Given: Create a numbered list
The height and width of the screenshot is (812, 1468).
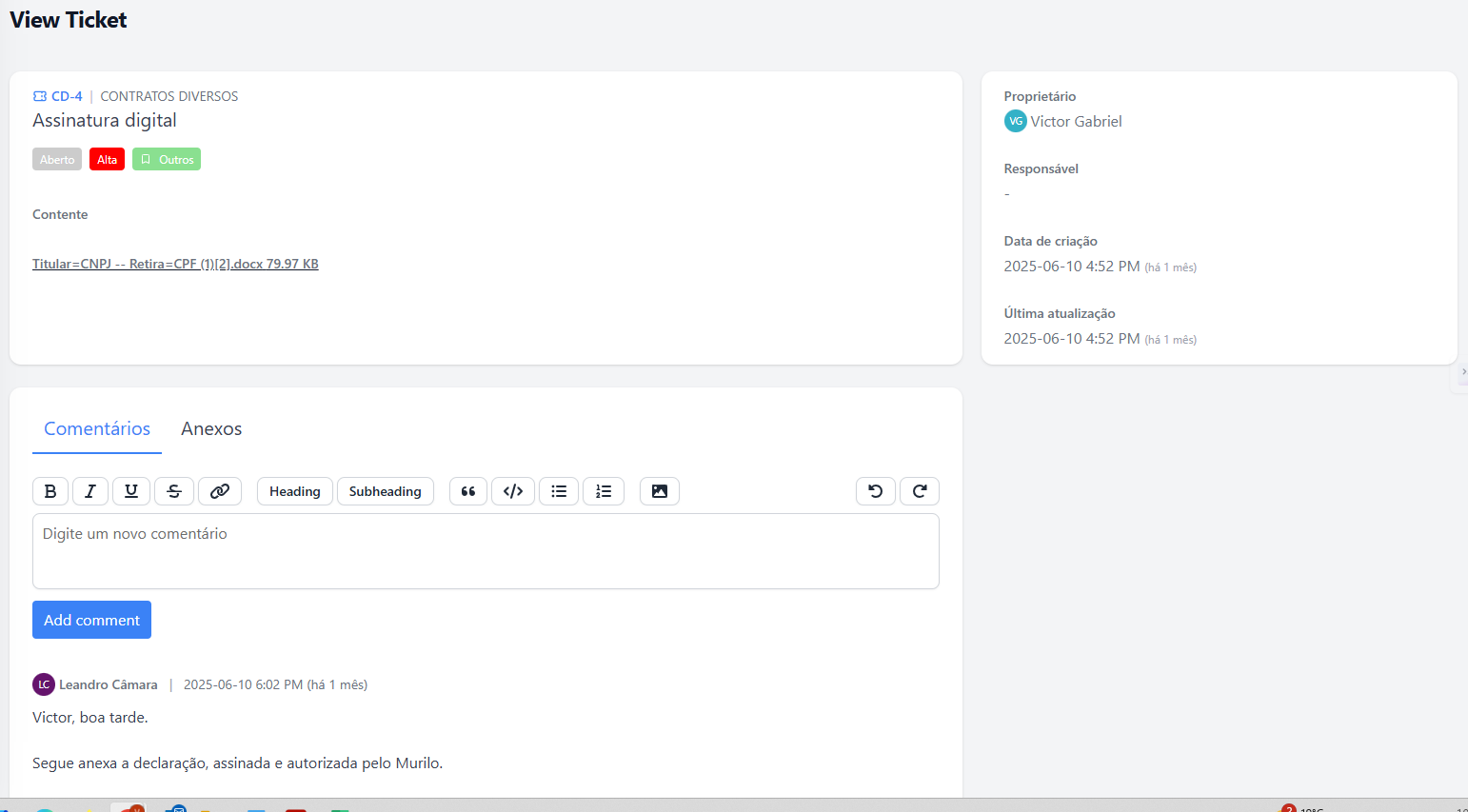Looking at the screenshot, I should (x=604, y=491).
